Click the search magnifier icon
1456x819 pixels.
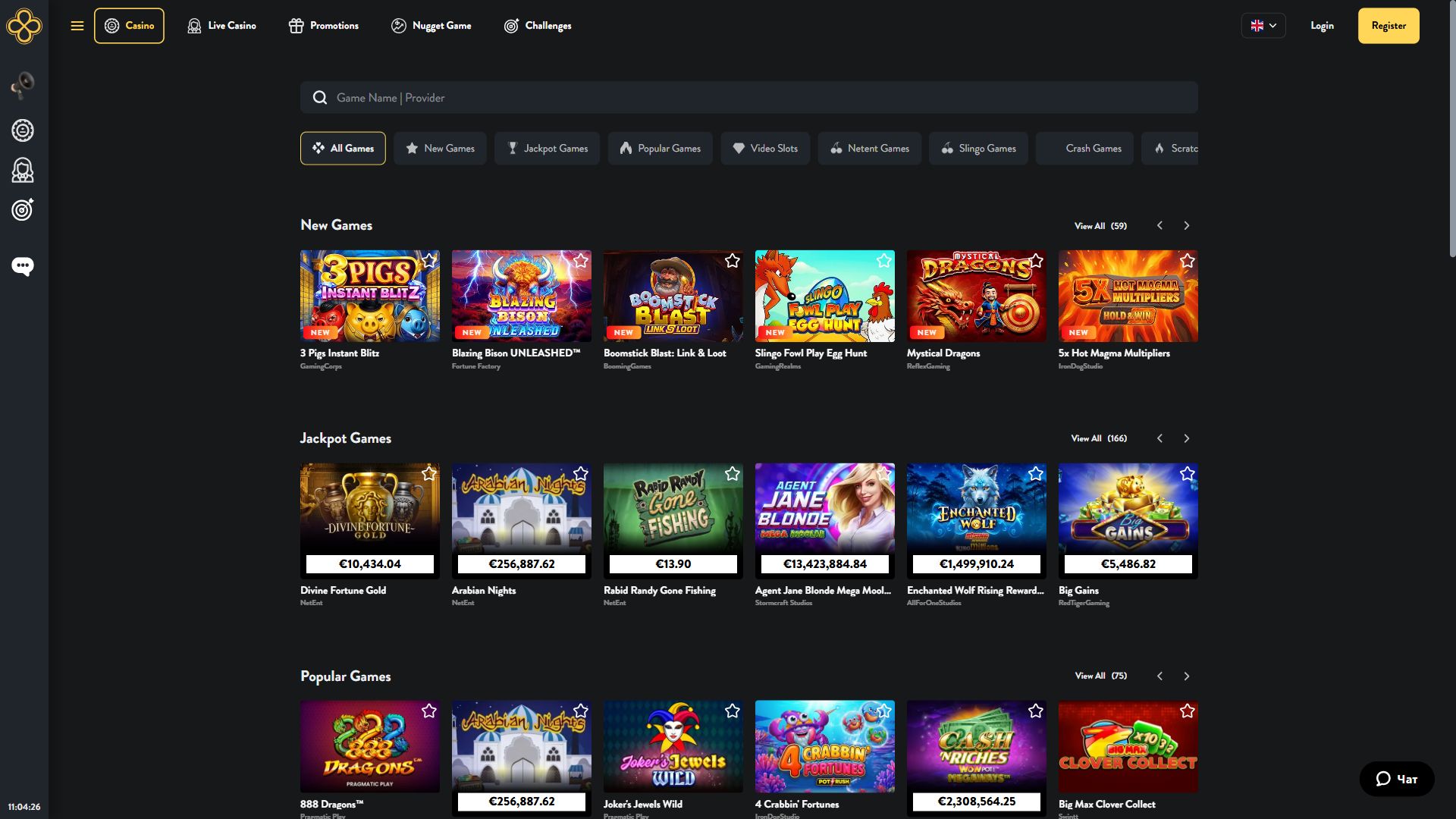320,98
